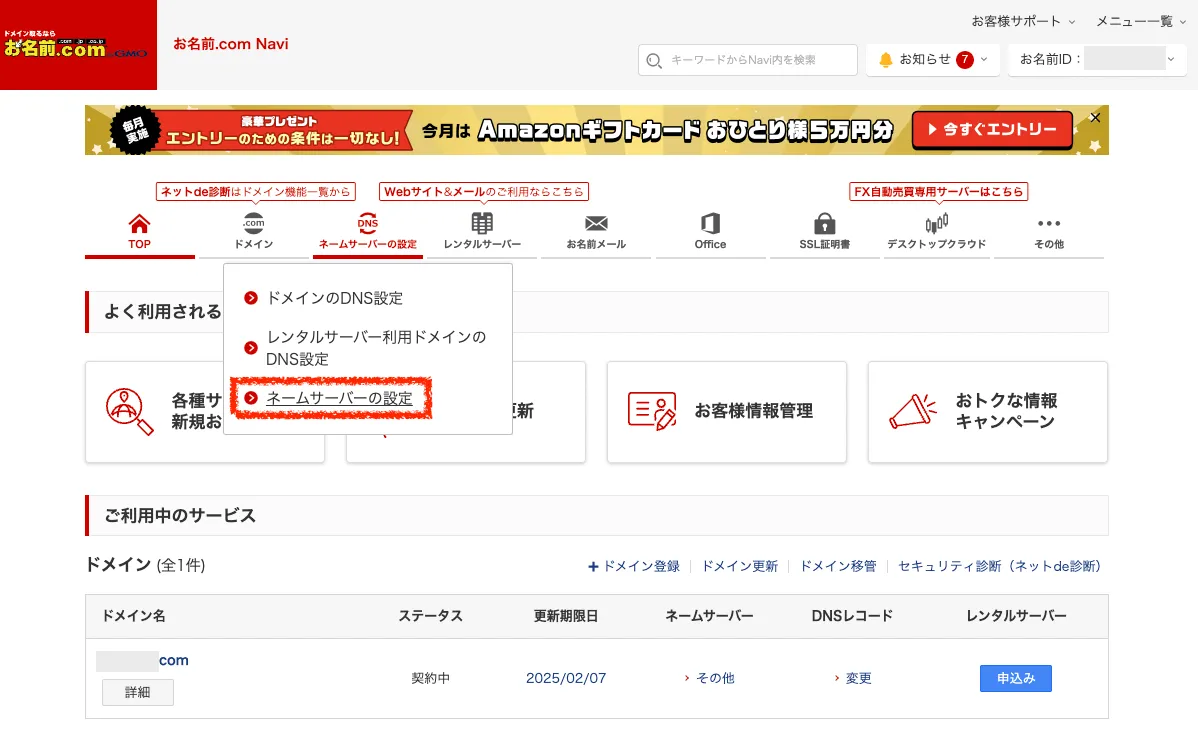Click the TOP home icon
Image resolution: width=1198 pixels, height=736 pixels.
point(139,224)
